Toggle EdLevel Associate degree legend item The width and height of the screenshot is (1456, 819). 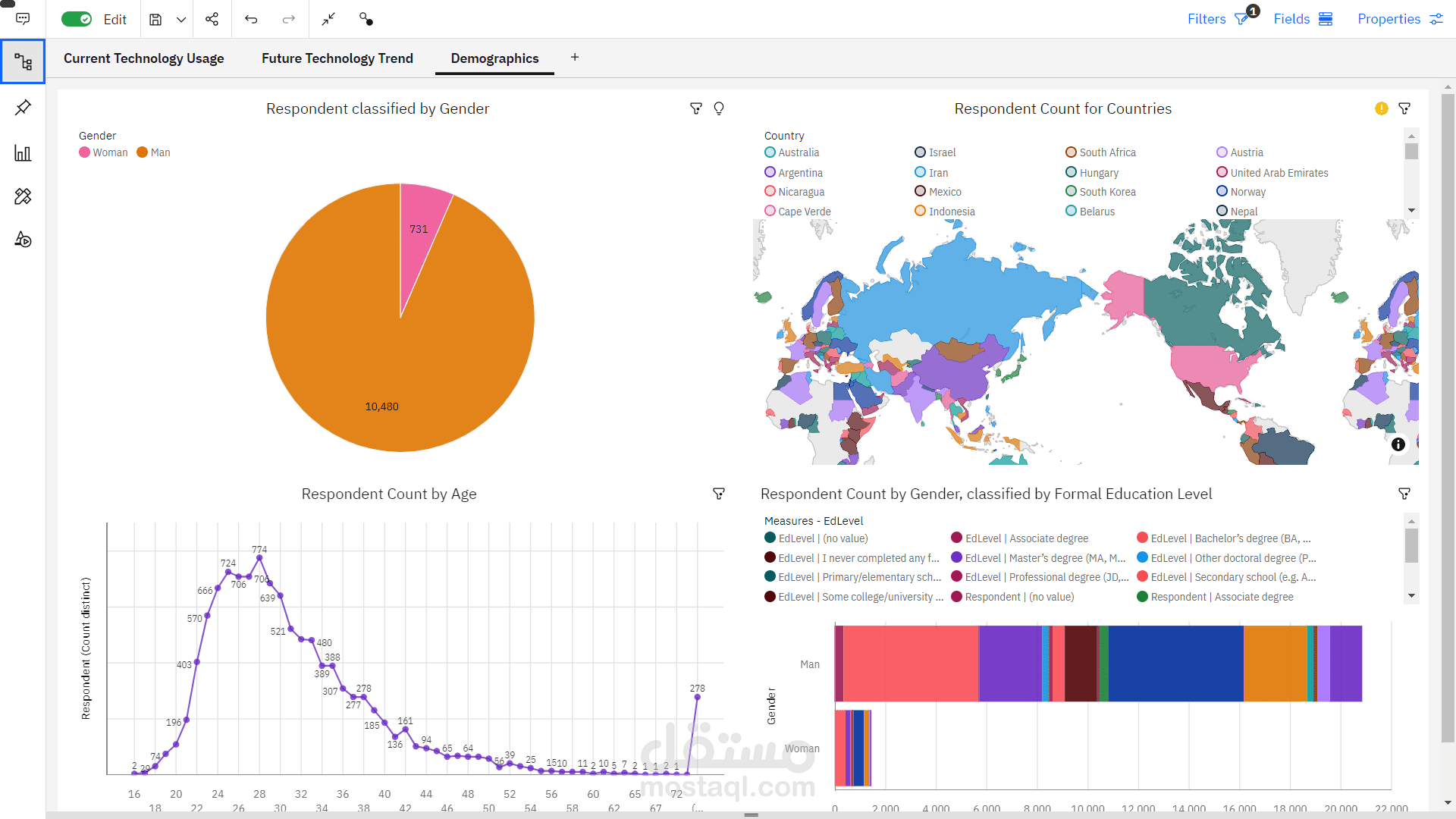(x=1020, y=538)
